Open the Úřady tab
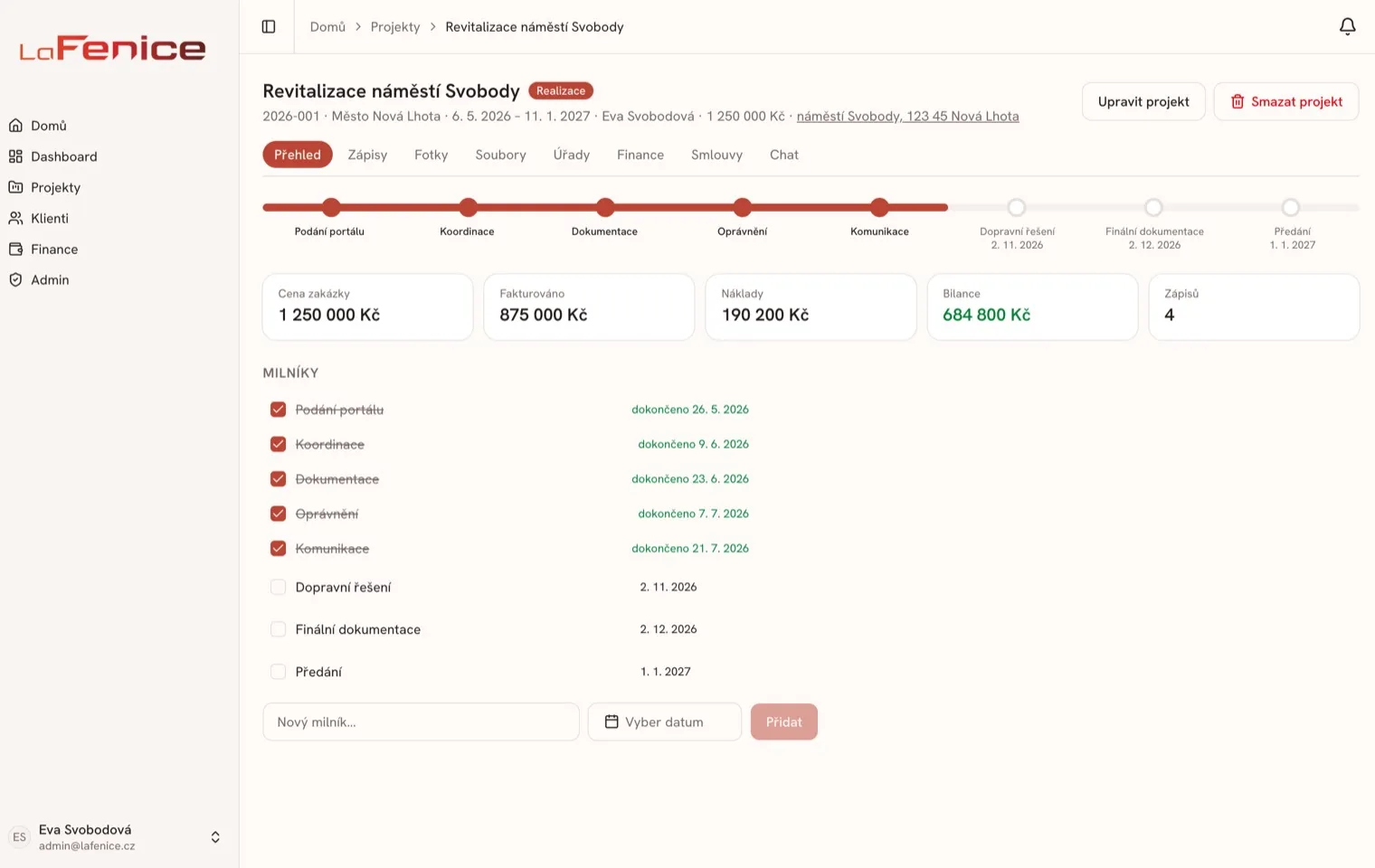This screenshot has height=868, width=1375. (572, 155)
